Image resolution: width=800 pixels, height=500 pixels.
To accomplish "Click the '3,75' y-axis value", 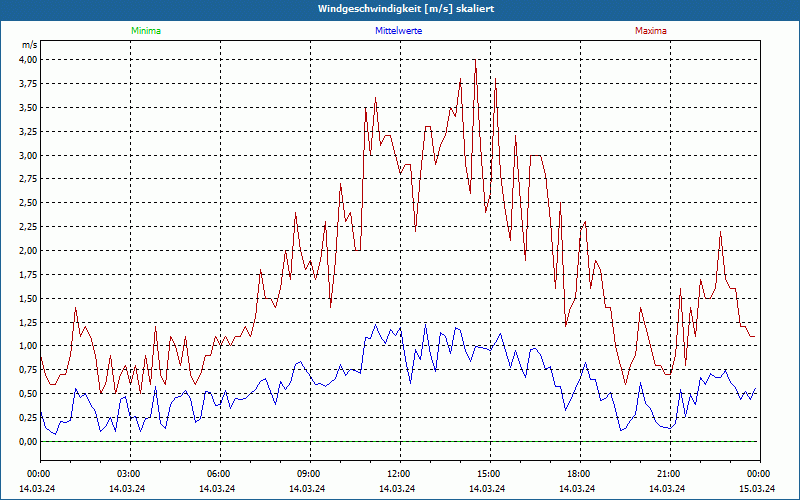I will coord(28,84).
